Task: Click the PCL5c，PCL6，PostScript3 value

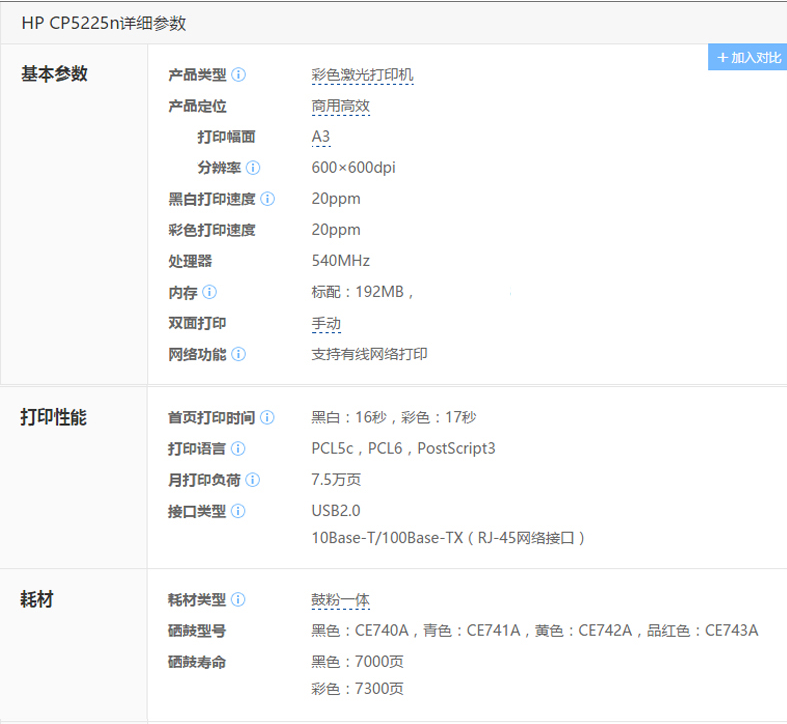Action: tap(403, 449)
